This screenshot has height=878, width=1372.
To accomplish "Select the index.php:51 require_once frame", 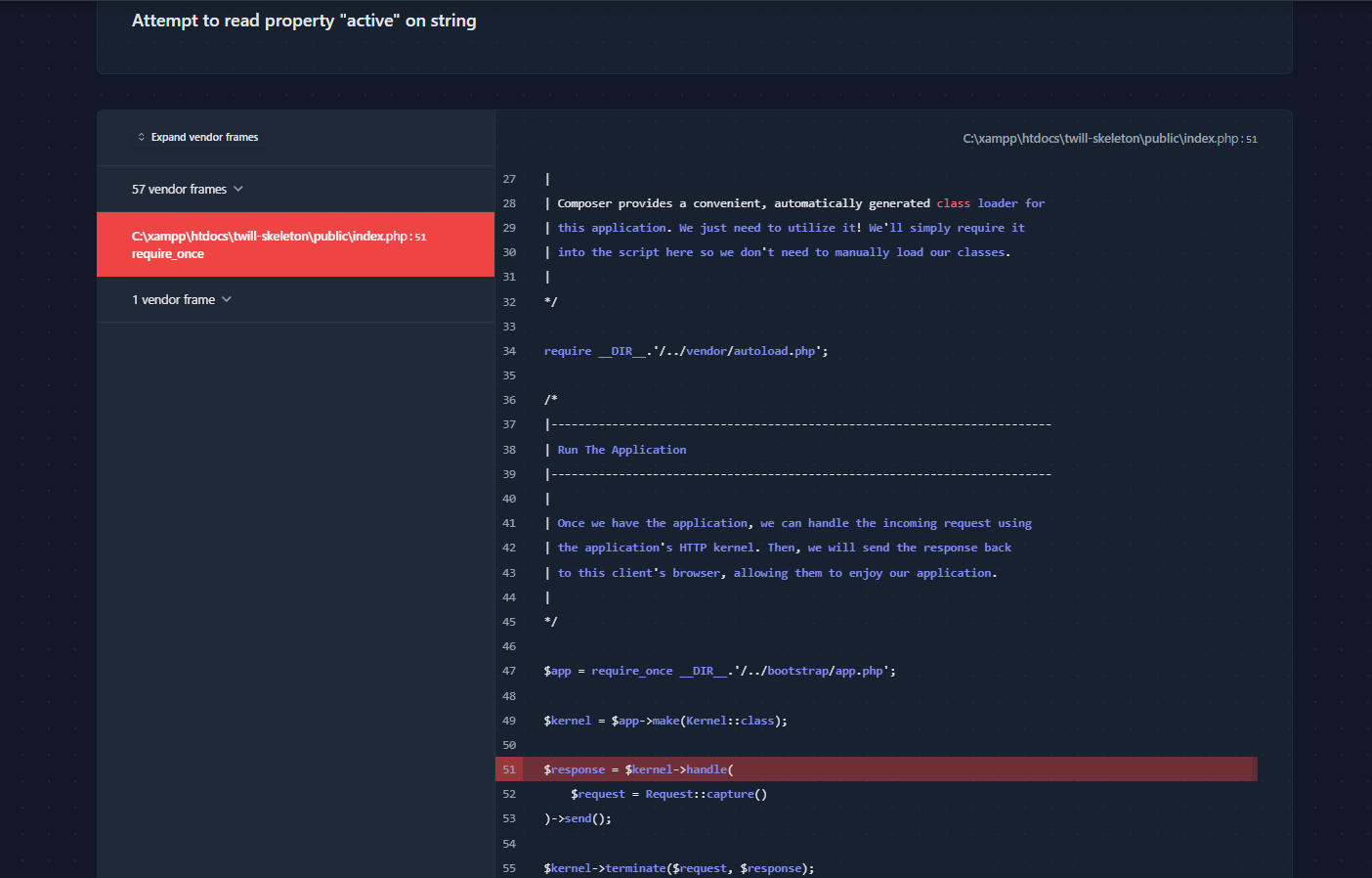I will pyautogui.click(x=295, y=244).
